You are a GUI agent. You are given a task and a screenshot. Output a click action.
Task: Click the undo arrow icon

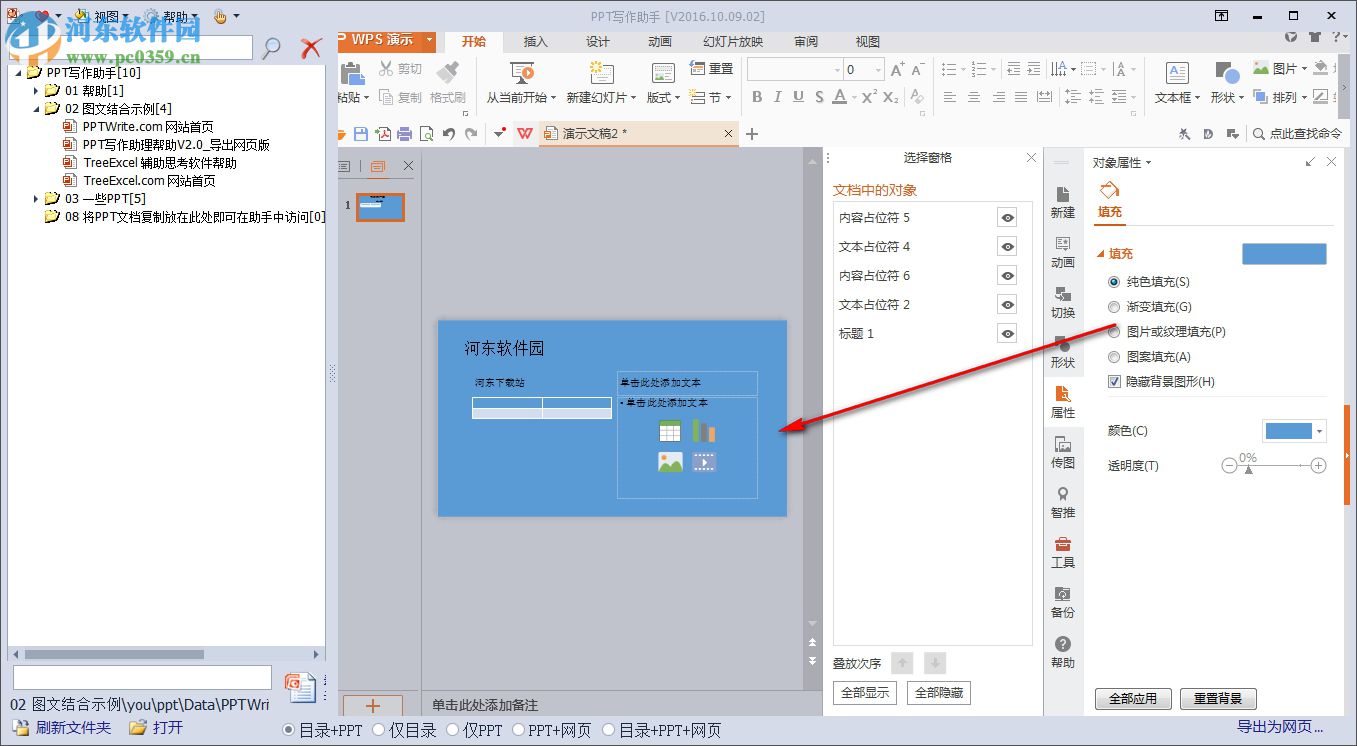point(449,134)
